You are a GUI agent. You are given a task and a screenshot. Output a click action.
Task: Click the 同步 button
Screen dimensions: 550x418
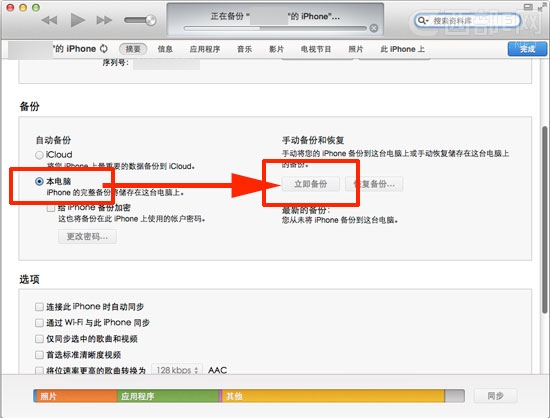(x=495, y=396)
